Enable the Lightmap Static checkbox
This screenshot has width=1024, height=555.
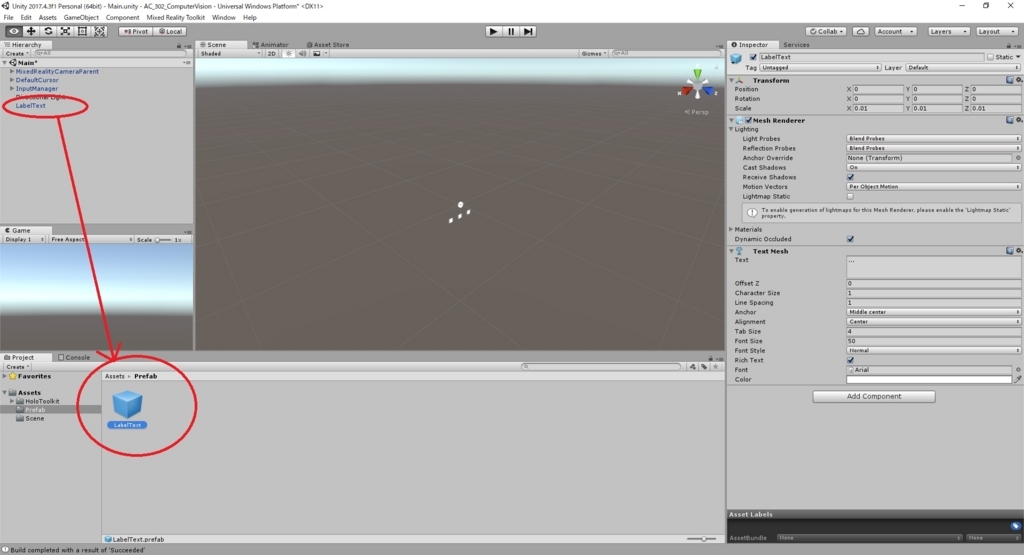tap(850, 197)
